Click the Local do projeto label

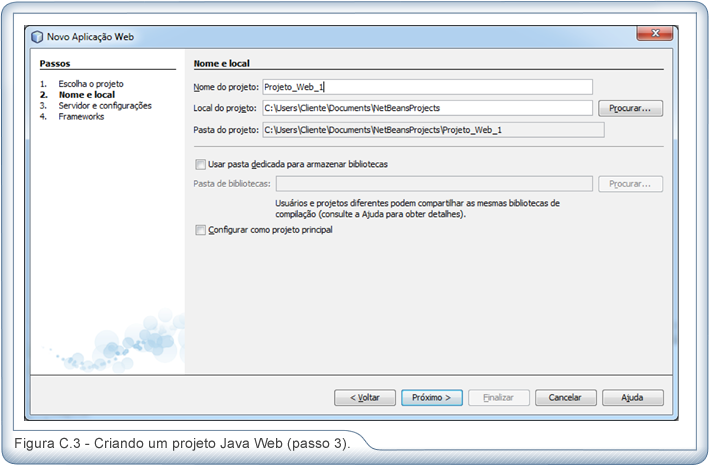(225, 108)
